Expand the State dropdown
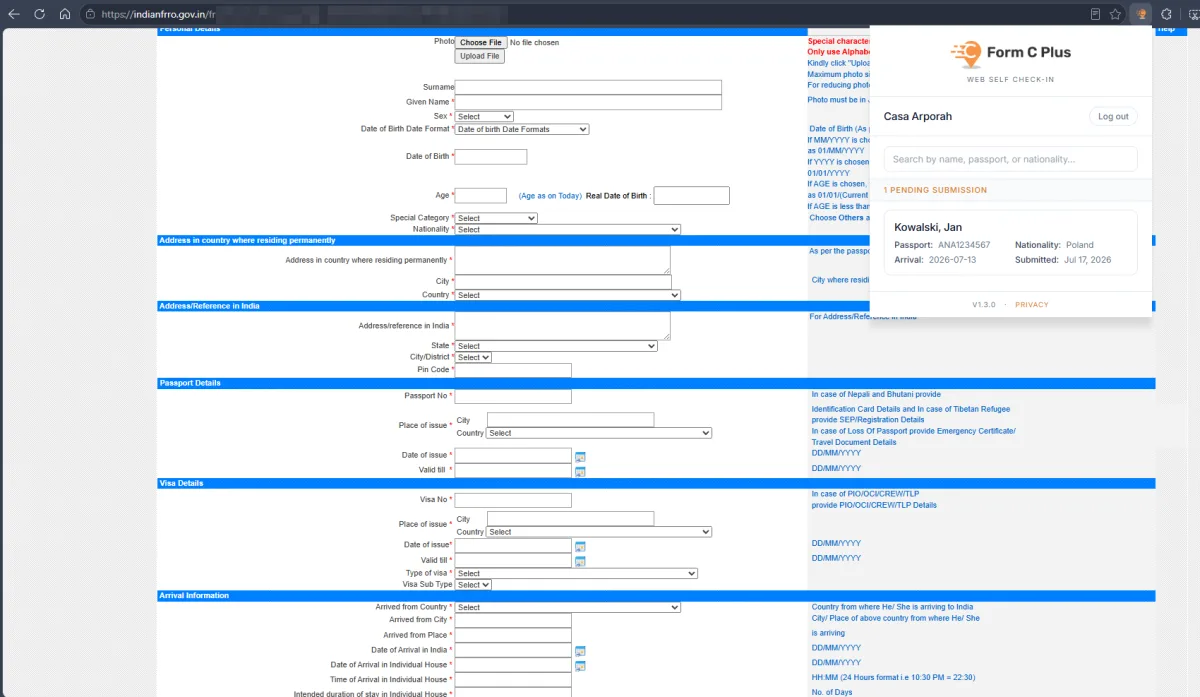 coord(556,346)
